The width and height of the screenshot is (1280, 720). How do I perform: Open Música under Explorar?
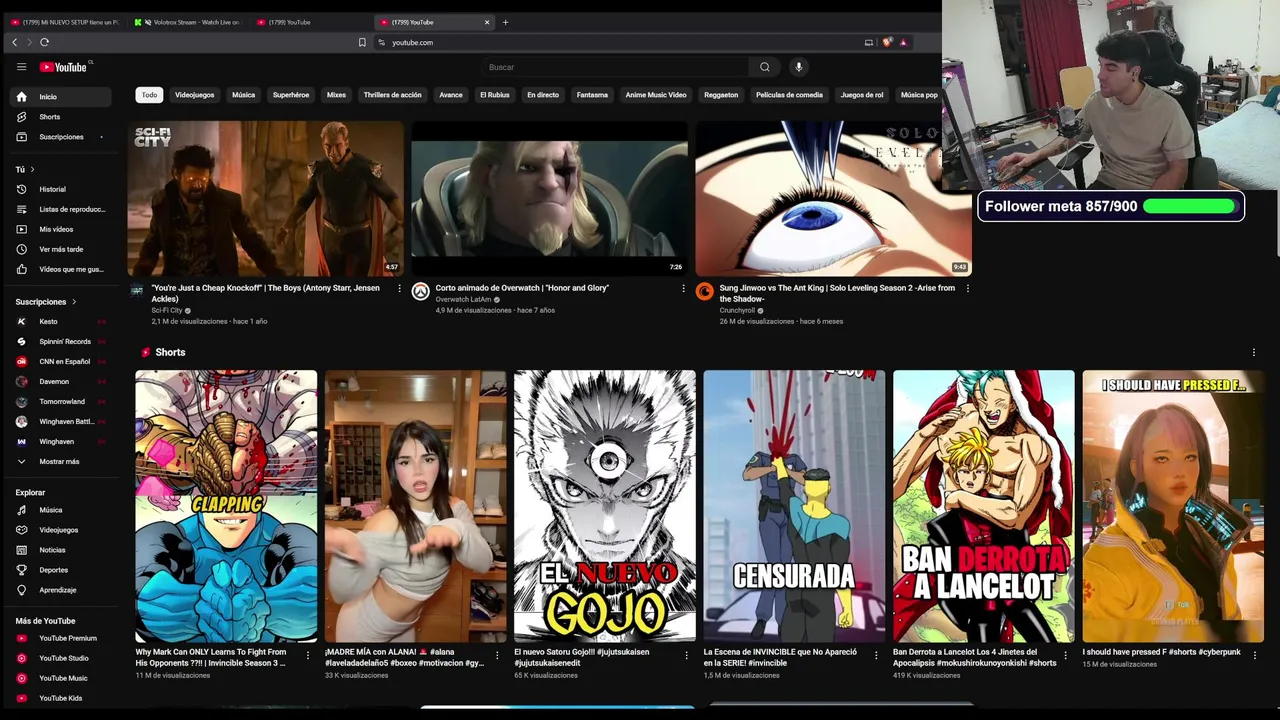[x=61, y=510]
